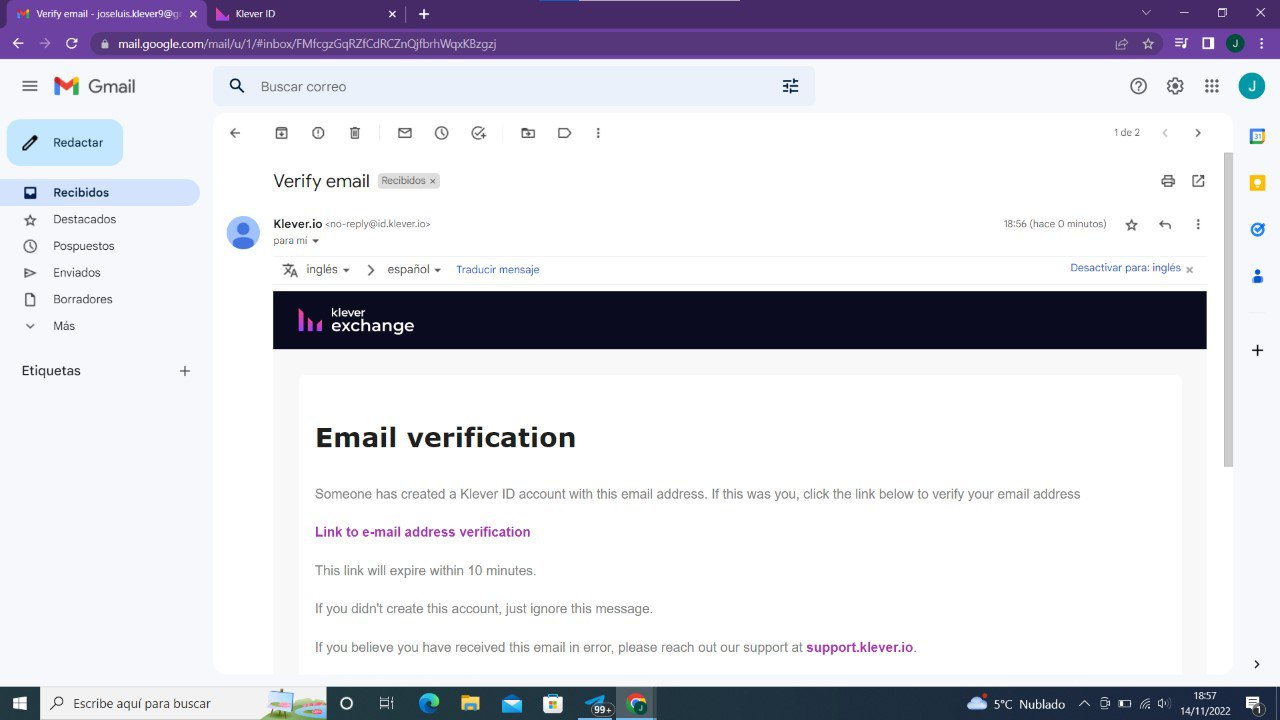Open the target language español dropdown
This screenshot has width=1280, height=720.
[x=414, y=270]
